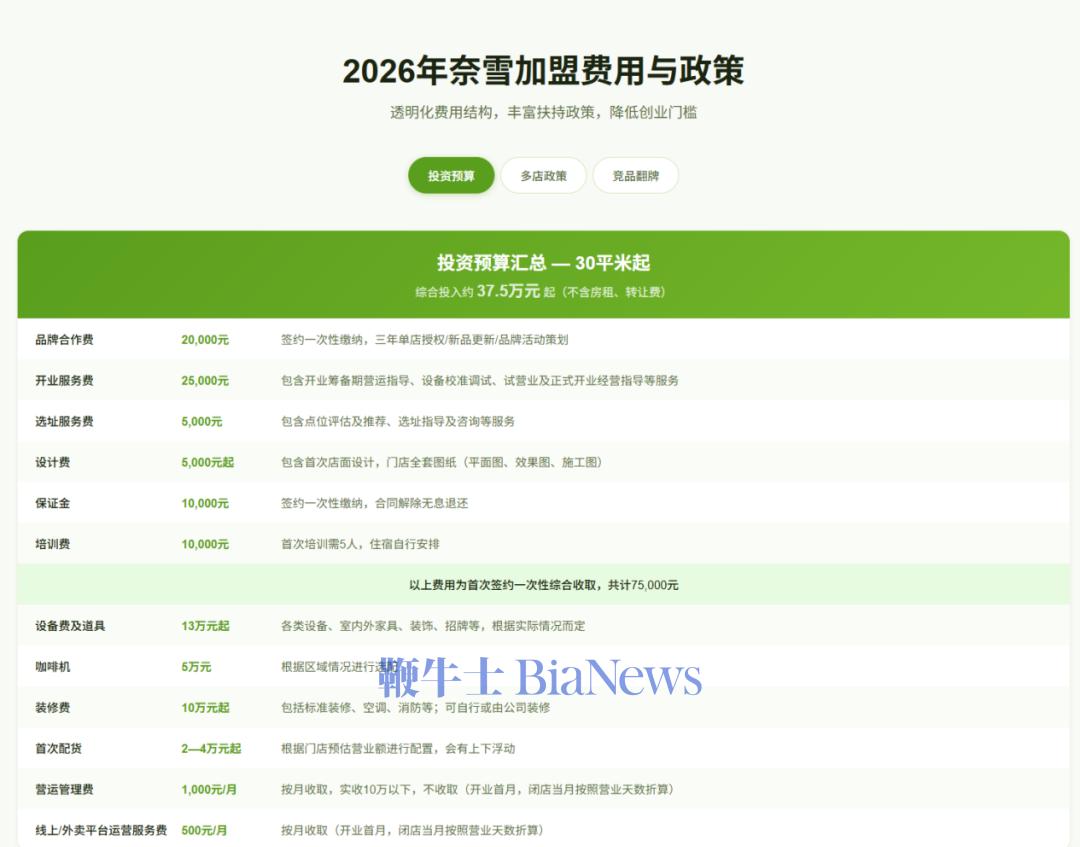1080x847 pixels.
Task: Click the 20,000元 brand fee amount
Action: [x=205, y=339]
